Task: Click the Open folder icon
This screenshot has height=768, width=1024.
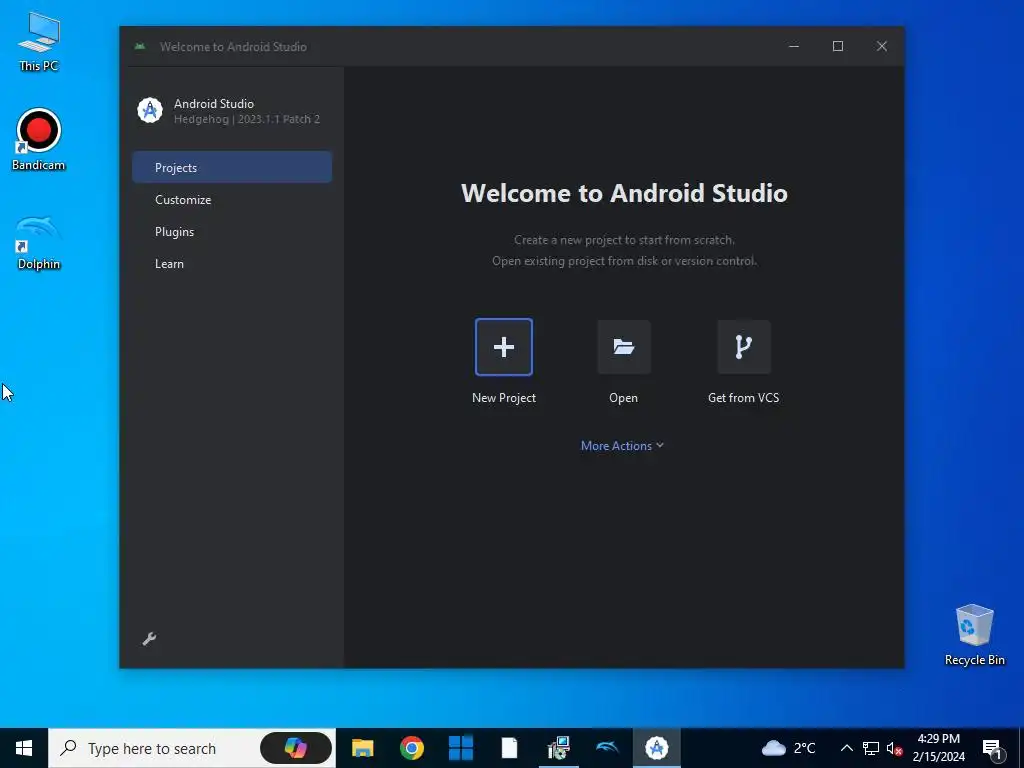Action: click(x=624, y=347)
